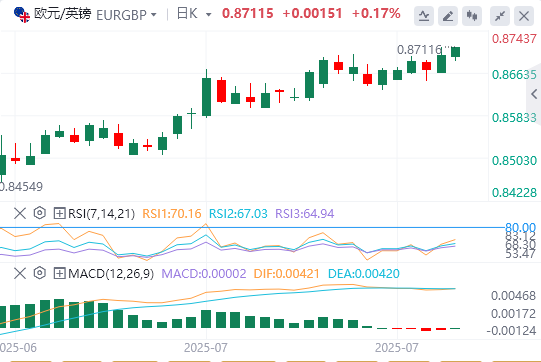Open RSI indicator settings gear
Viewport: 541px width, 362px height.
(x=40, y=213)
